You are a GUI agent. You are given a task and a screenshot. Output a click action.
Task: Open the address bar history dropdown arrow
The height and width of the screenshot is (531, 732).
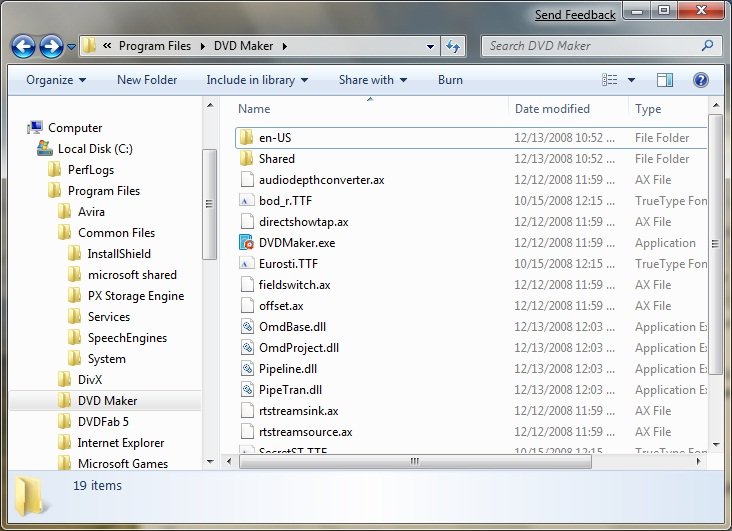point(429,46)
